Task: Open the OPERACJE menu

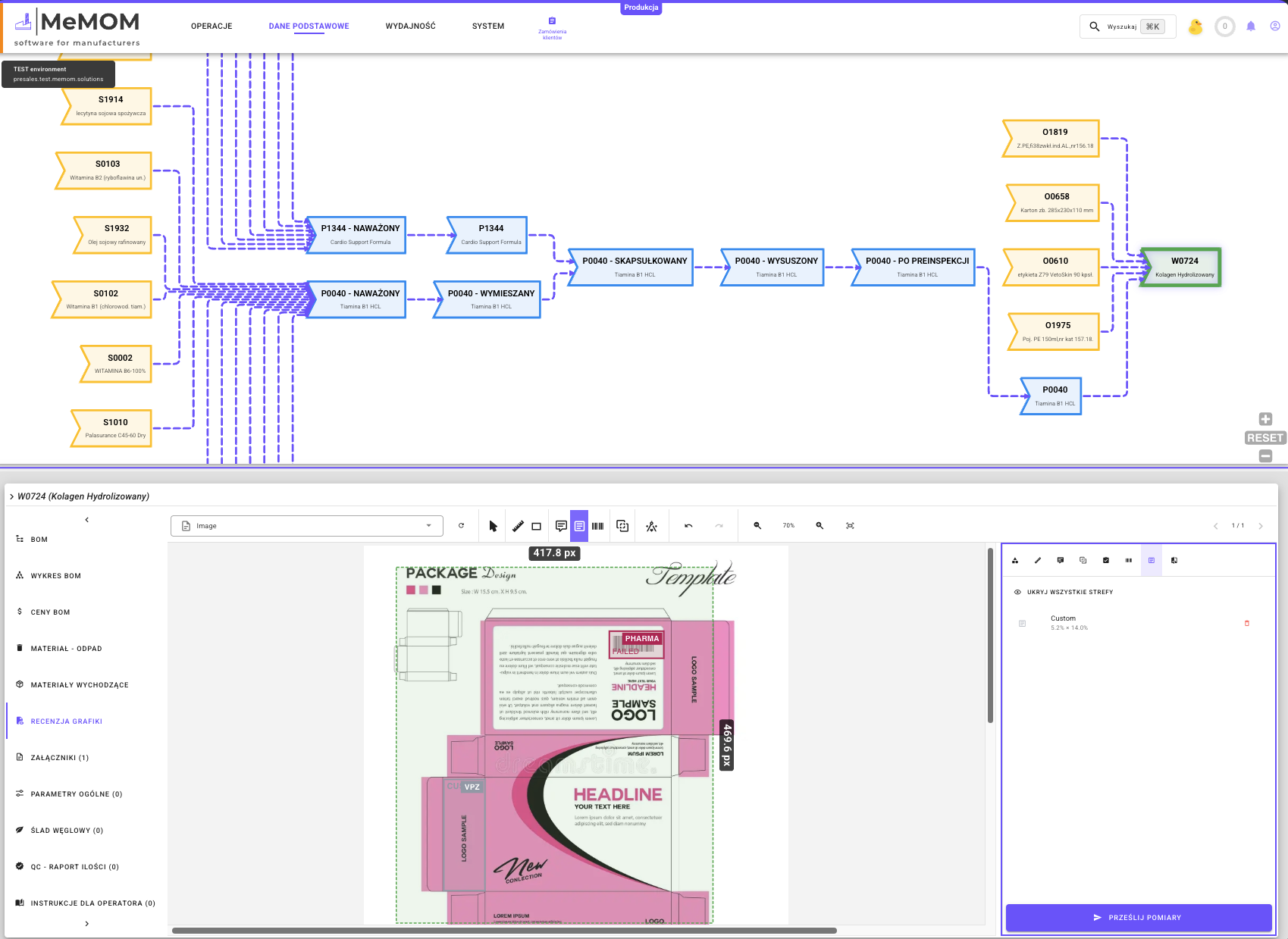Action: point(212,27)
